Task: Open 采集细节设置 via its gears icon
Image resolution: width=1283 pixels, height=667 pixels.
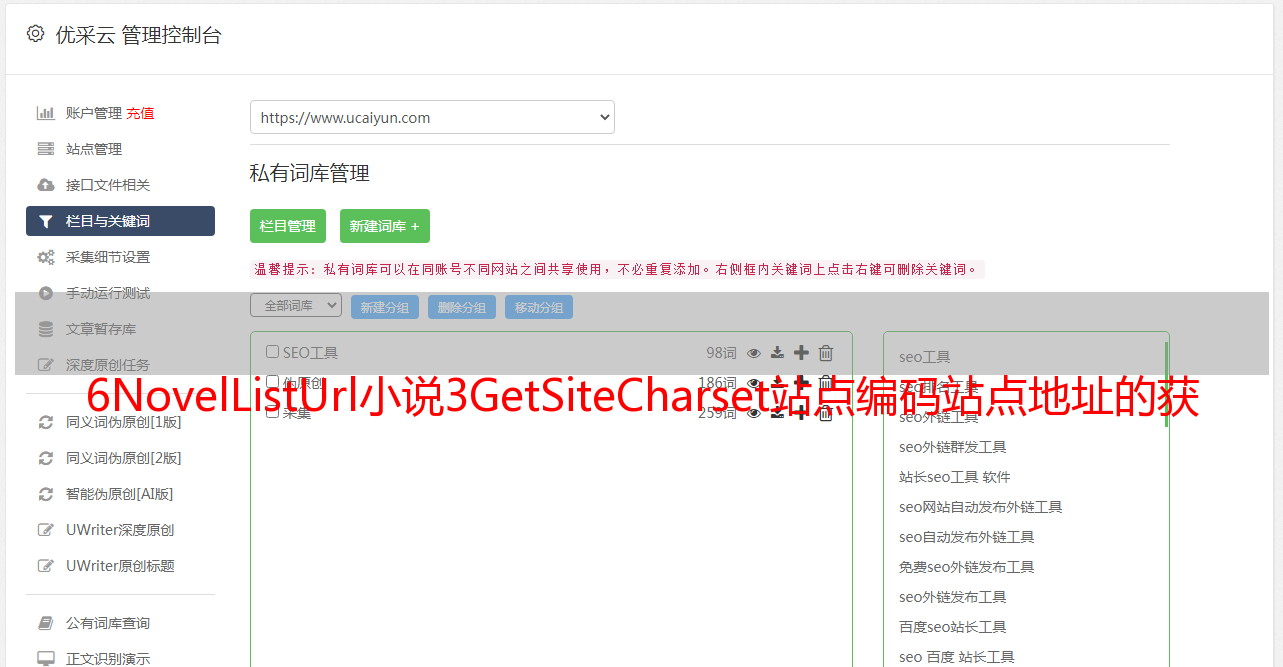Action: [x=45, y=257]
